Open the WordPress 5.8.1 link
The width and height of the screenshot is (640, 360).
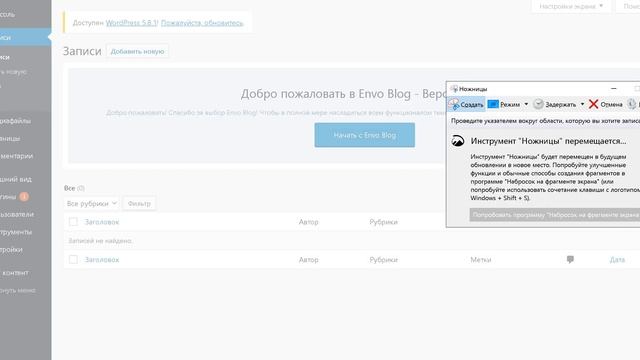coord(131,23)
